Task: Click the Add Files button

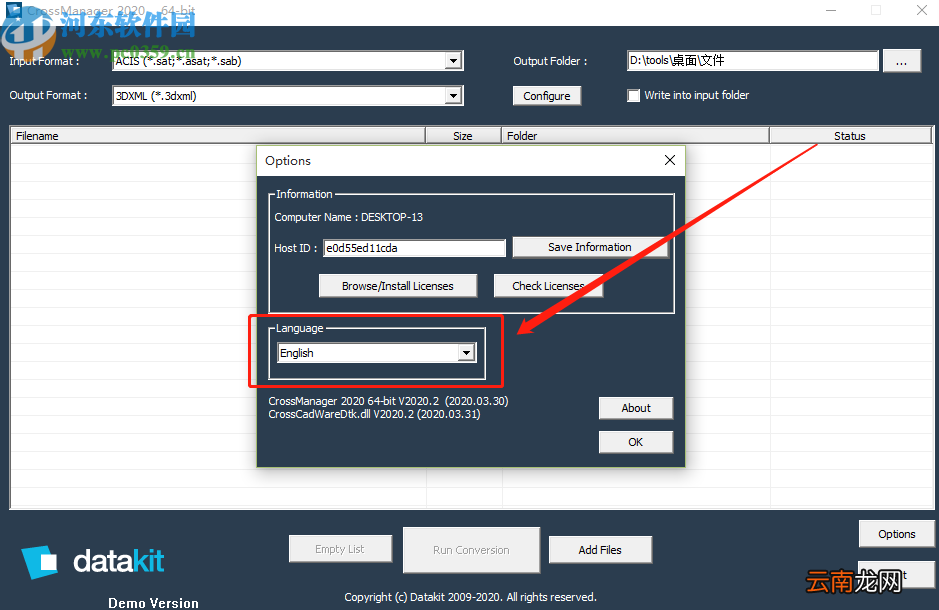Action: pos(600,550)
